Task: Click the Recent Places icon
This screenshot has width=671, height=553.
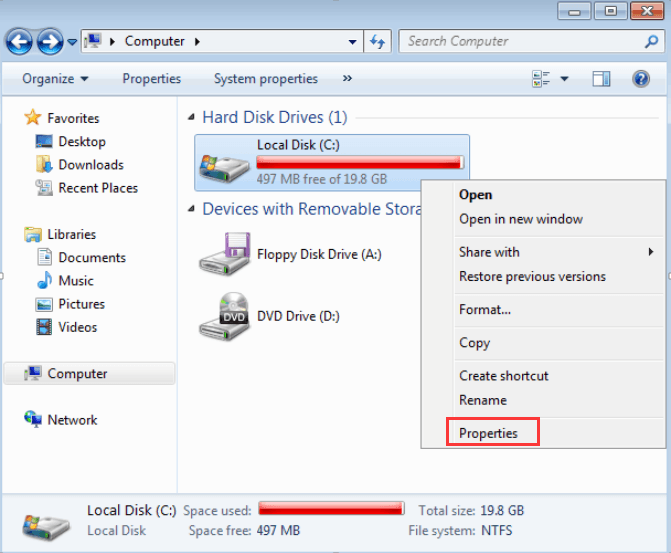Action: 44,188
